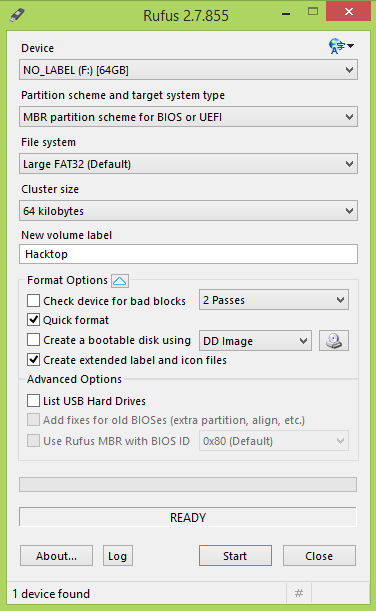The image size is (376, 611).
Task: Open the DD Image boot type dropdown
Action: (x=255, y=341)
